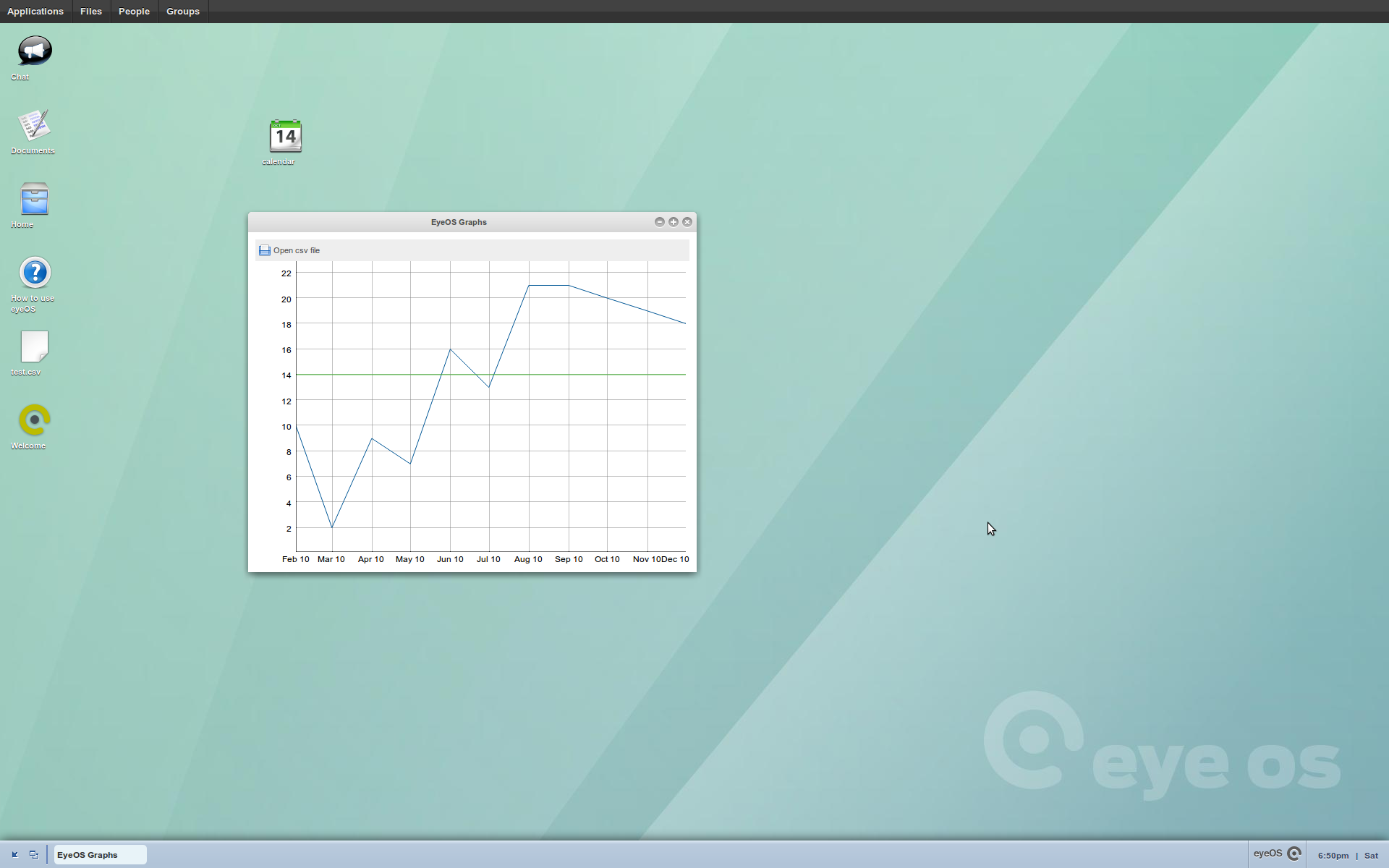This screenshot has width=1389, height=868.
Task: Click the Applications menu item
Action: pyautogui.click(x=35, y=11)
